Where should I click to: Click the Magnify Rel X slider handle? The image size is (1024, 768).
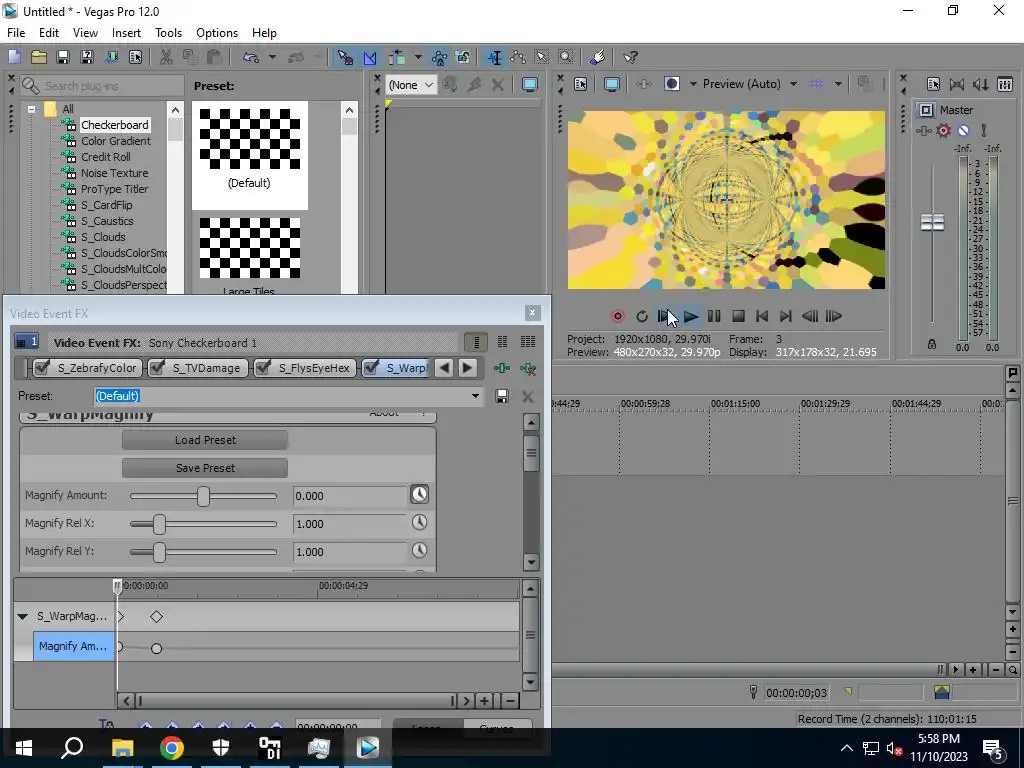click(159, 524)
